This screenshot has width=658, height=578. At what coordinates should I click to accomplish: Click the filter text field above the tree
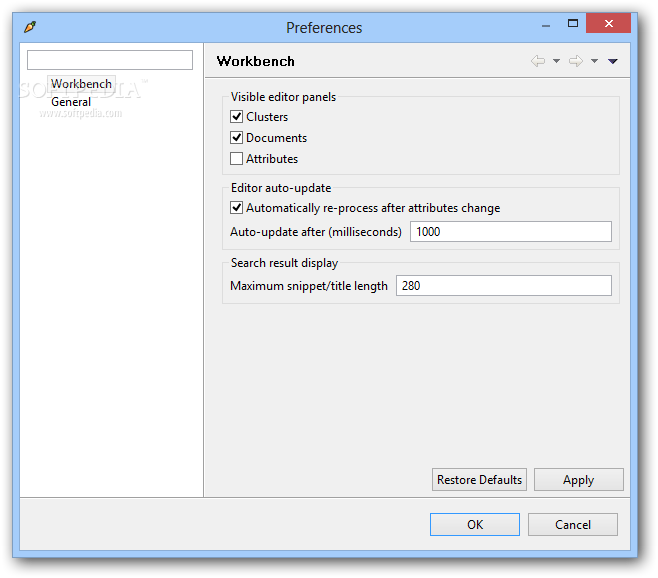pyautogui.click(x=110, y=60)
